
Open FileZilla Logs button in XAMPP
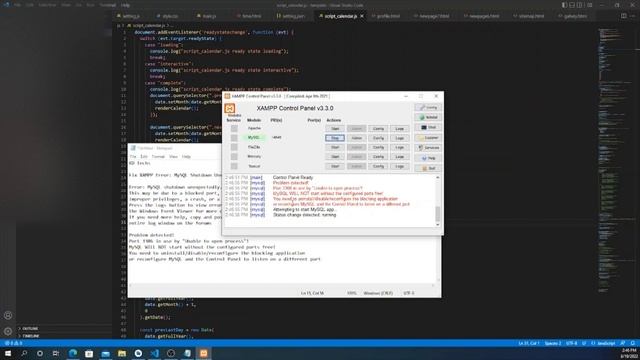click(399, 147)
